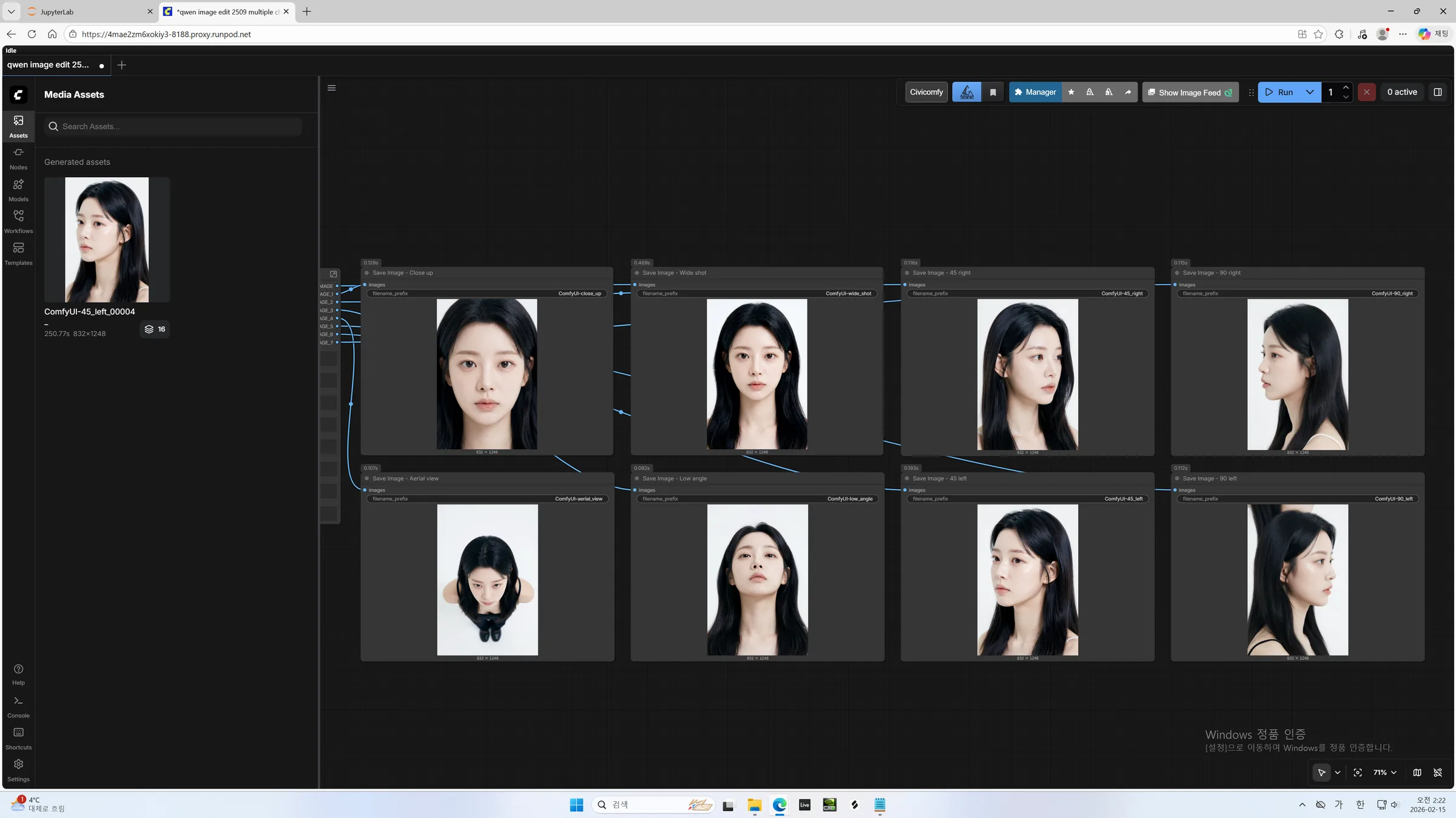Open the Shortcuts panel
1456x818 pixels.
click(x=18, y=737)
